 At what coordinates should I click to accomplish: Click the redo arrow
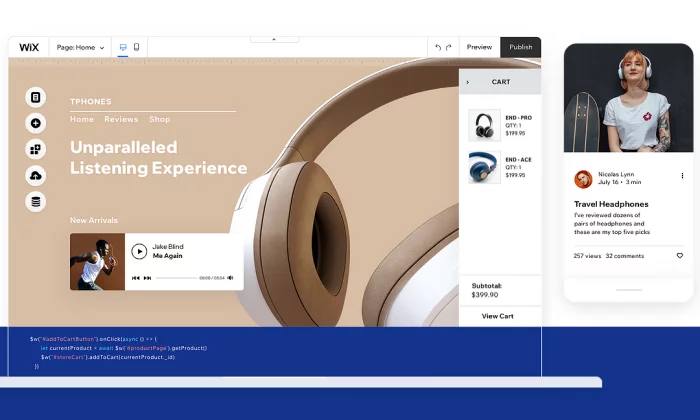[x=449, y=47]
